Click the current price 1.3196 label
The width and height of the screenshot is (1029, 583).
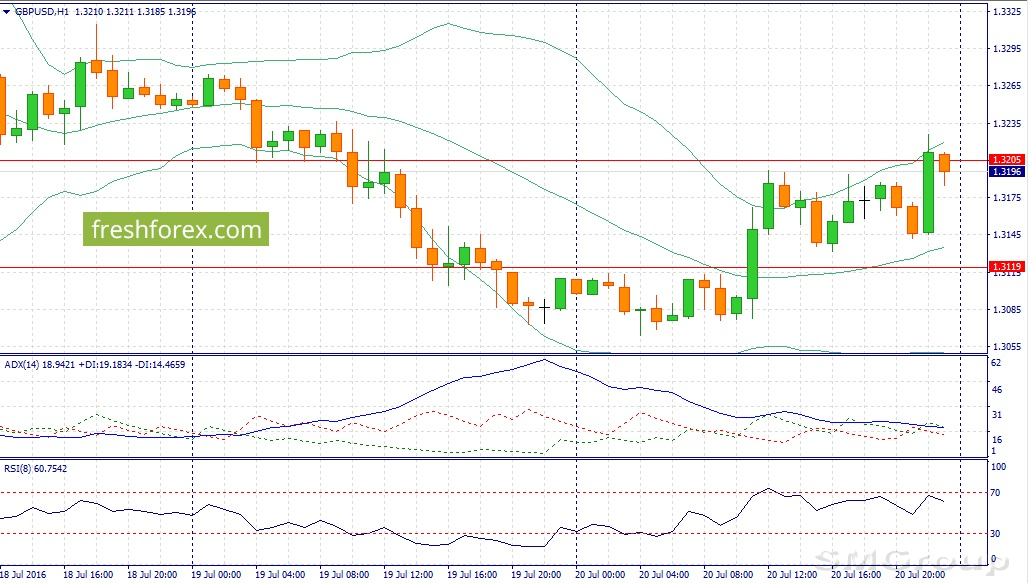(1004, 172)
